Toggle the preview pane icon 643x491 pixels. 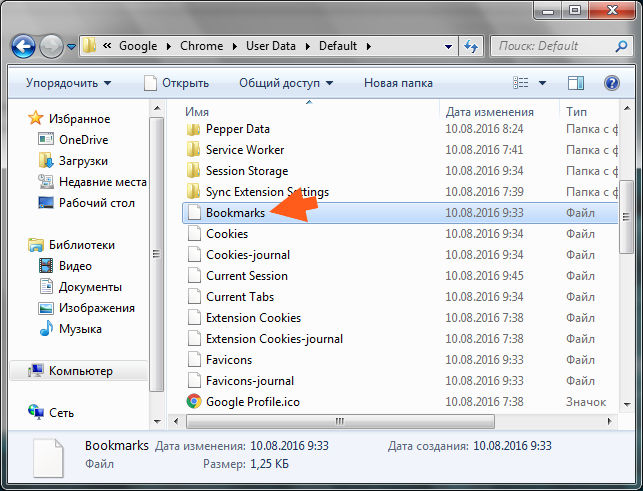(x=576, y=83)
